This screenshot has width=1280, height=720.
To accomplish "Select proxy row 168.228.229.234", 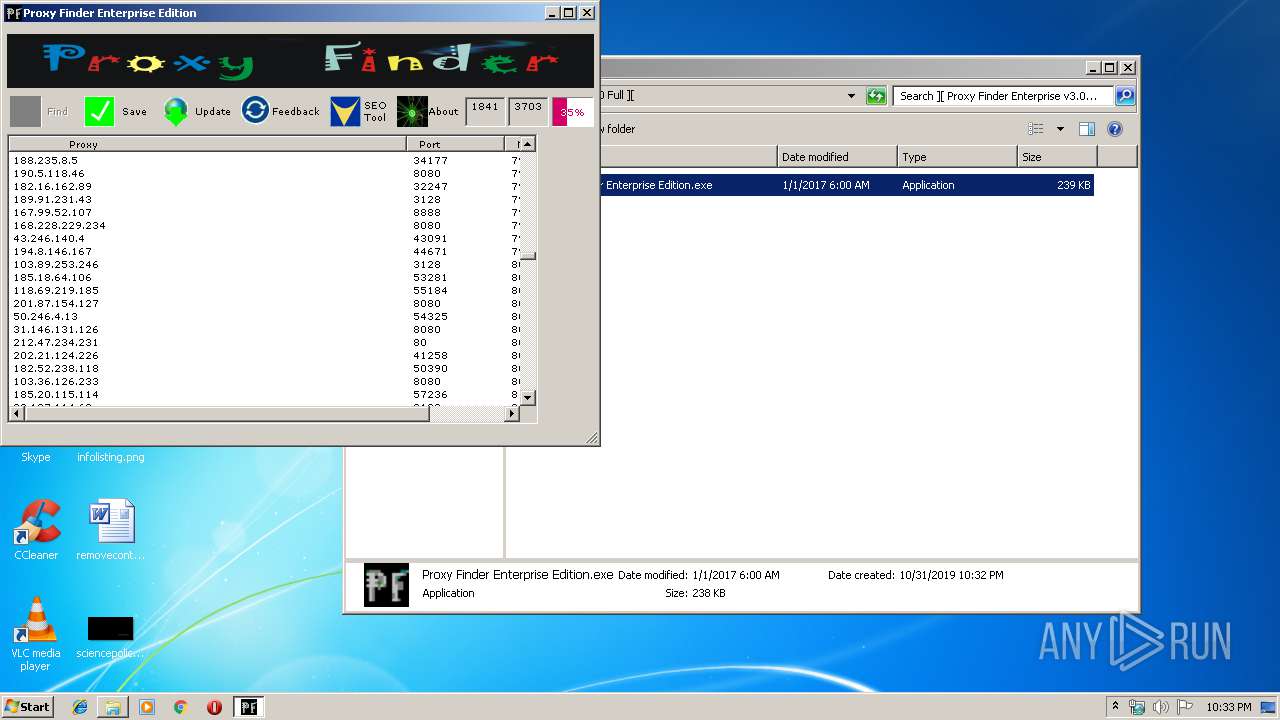I will point(264,225).
